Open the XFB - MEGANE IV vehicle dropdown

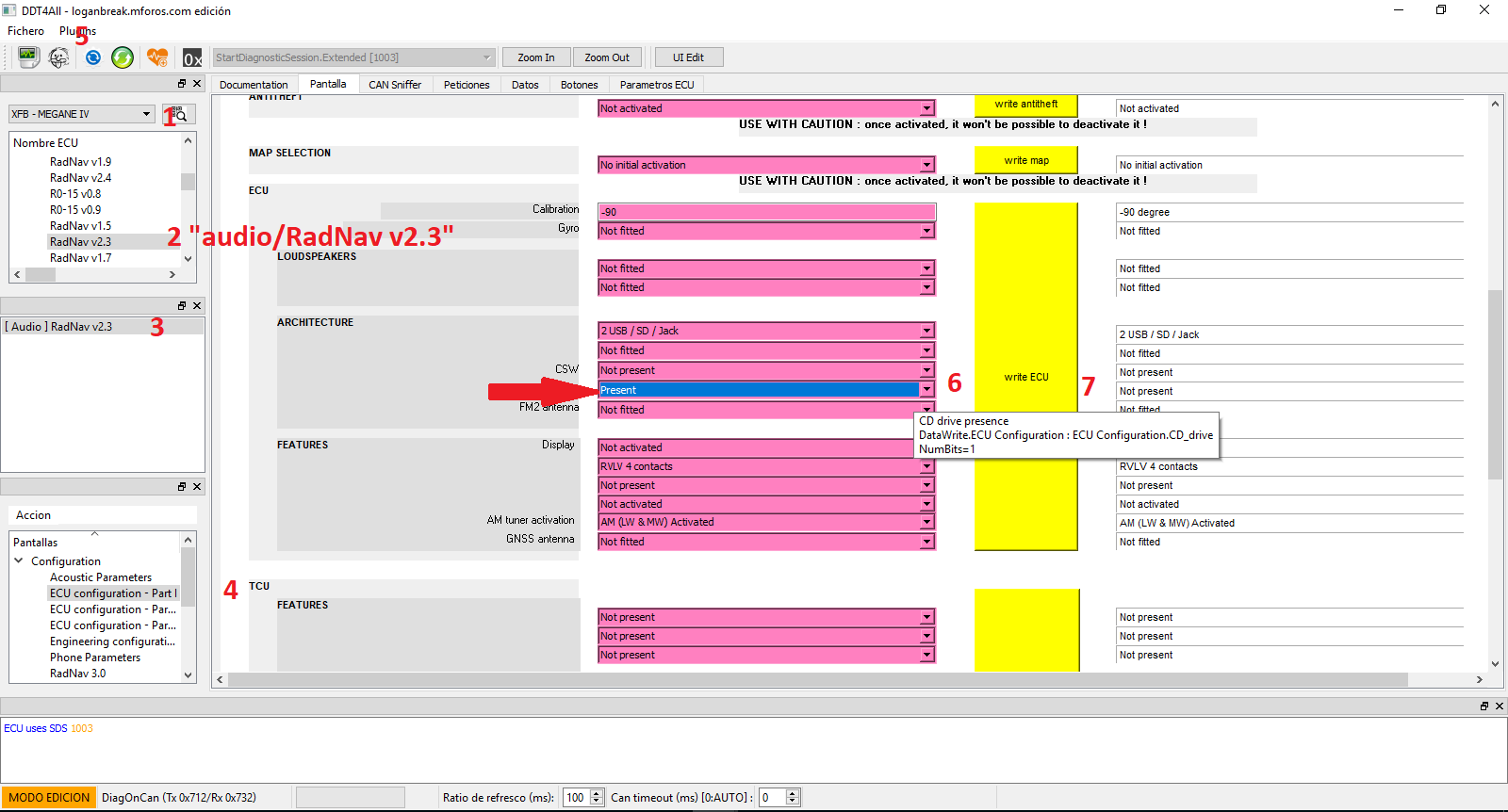coord(81,114)
